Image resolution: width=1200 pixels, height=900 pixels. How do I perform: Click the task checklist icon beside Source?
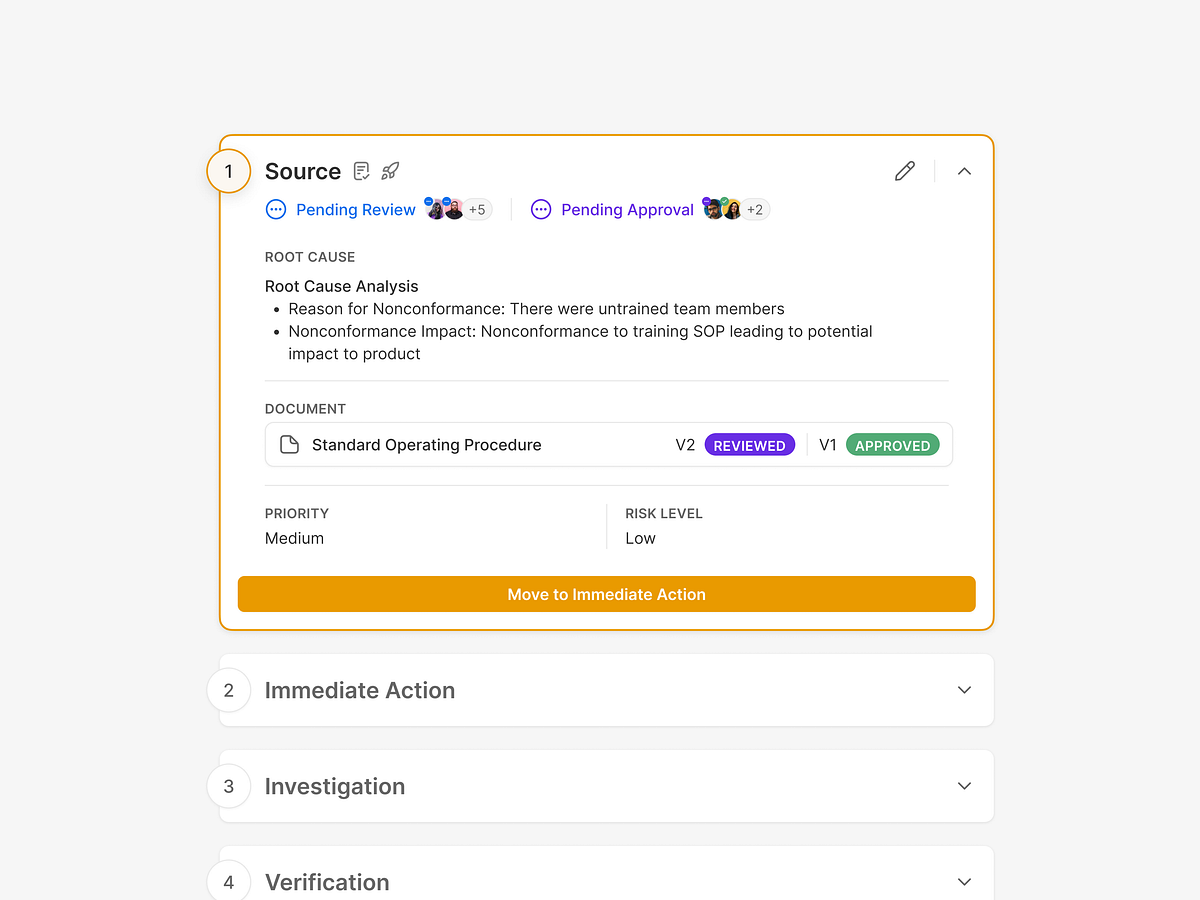click(x=361, y=171)
